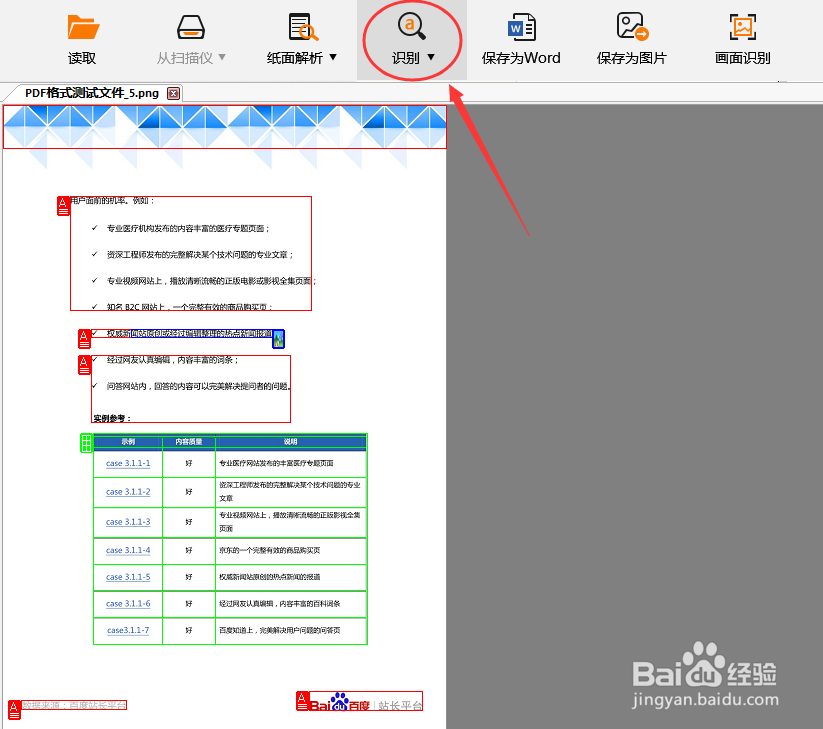This screenshot has width=823, height=729.
Task: Click the 说明 table header cell
Action: 291,442
